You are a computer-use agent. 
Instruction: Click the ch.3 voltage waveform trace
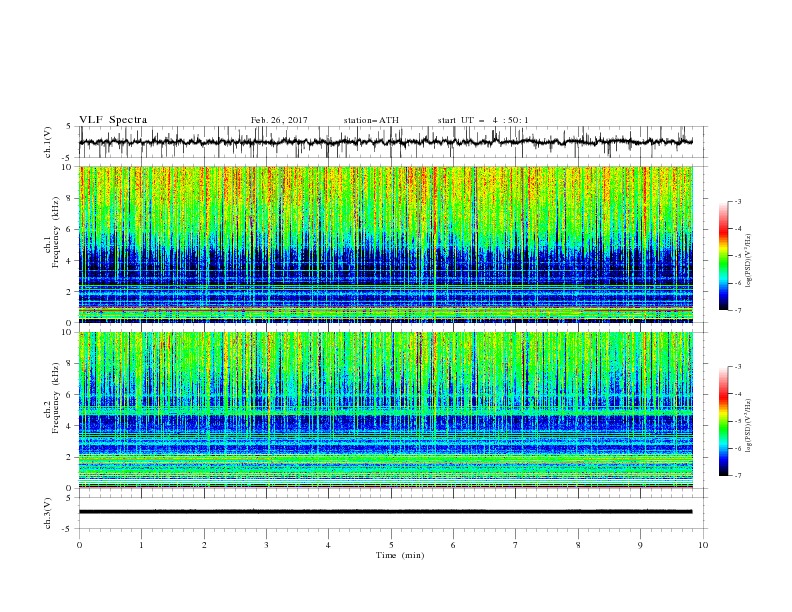coord(386,512)
